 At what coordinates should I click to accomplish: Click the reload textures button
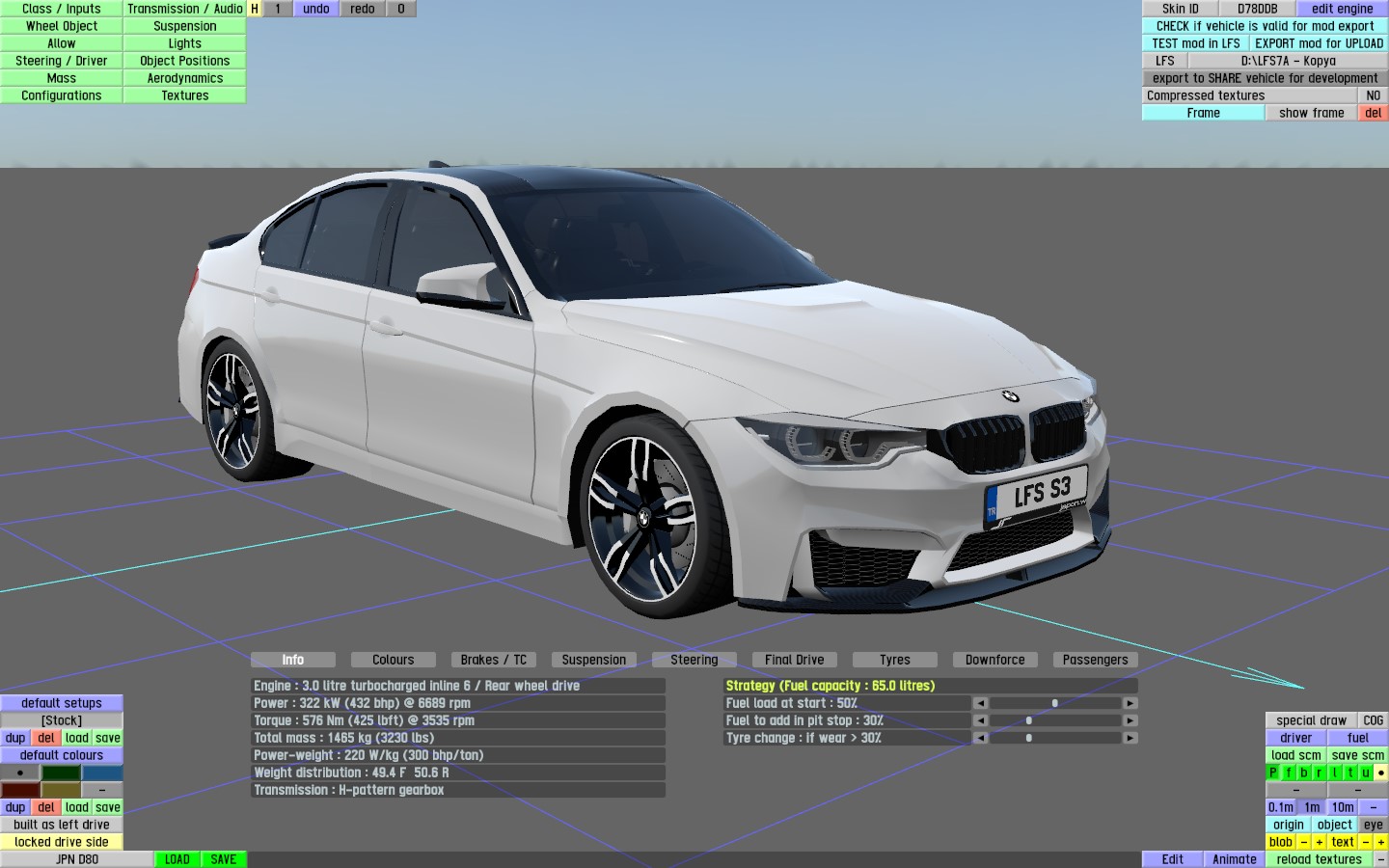point(1320,859)
